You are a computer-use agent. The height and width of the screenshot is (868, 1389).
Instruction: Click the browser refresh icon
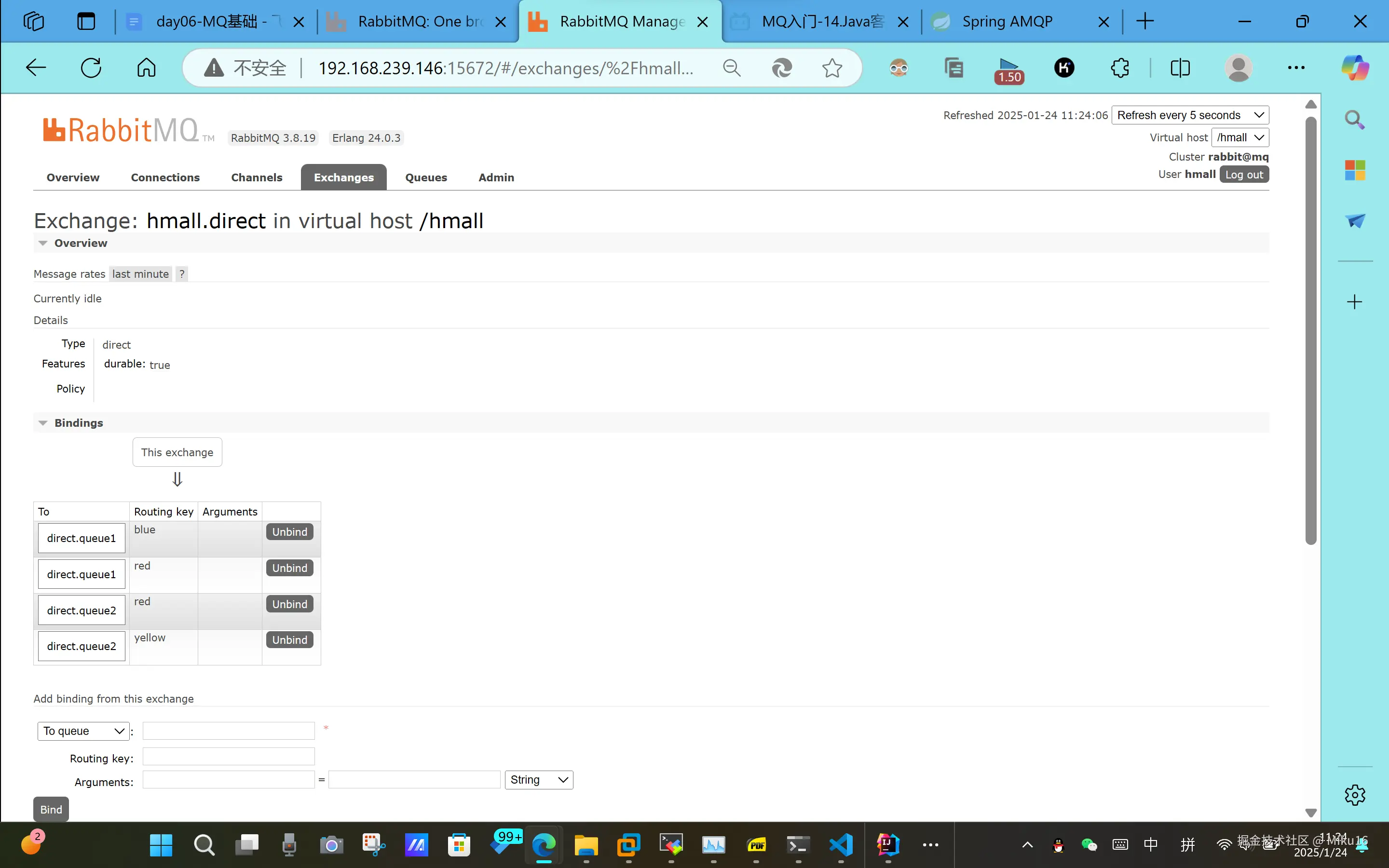[91, 68]
